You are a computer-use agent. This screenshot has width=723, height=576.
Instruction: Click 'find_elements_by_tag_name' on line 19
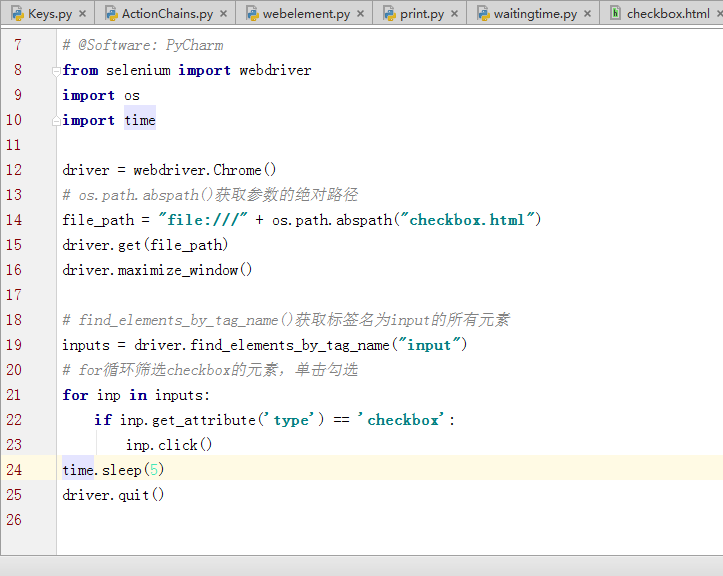pos(290,345)
